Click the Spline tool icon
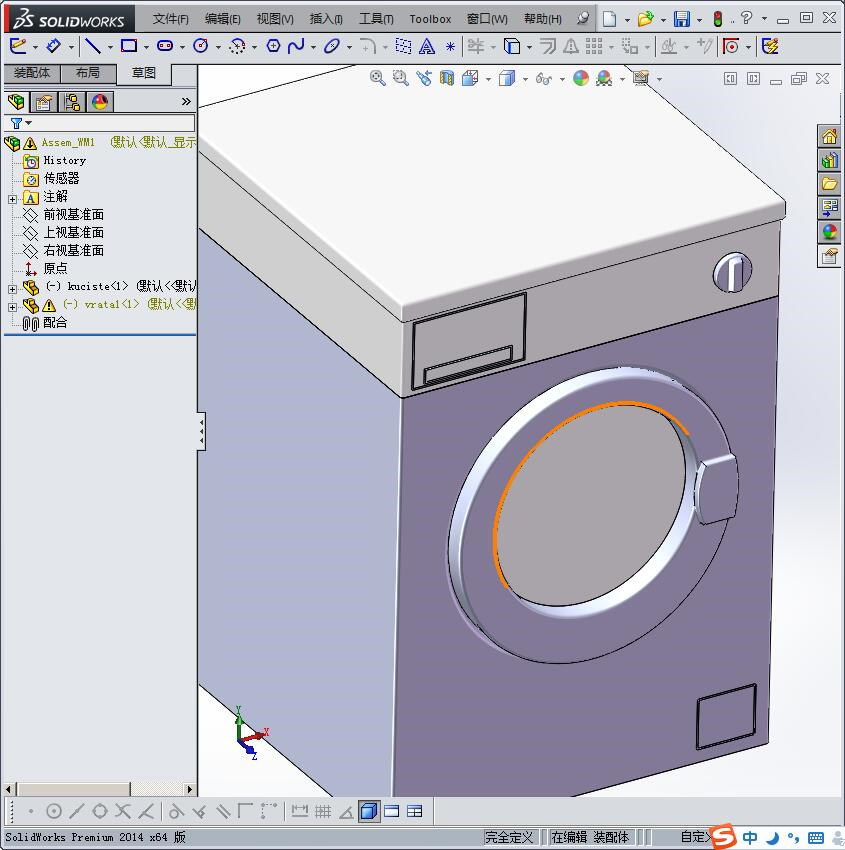Image resolution: width=845 pixels, height=850 pixels. [x=296, y=46]
